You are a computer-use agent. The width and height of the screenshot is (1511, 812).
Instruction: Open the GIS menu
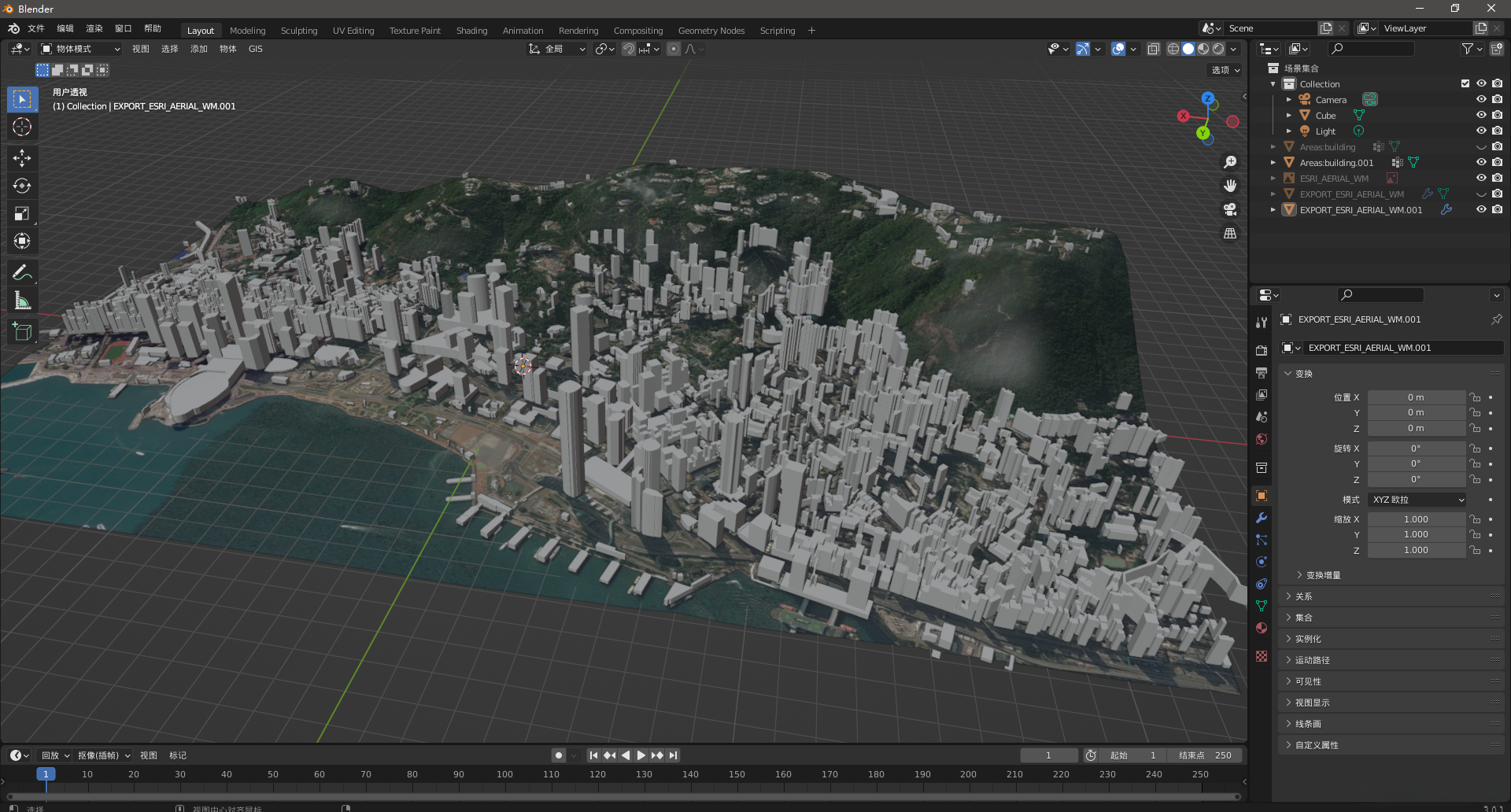coord(256,49)
